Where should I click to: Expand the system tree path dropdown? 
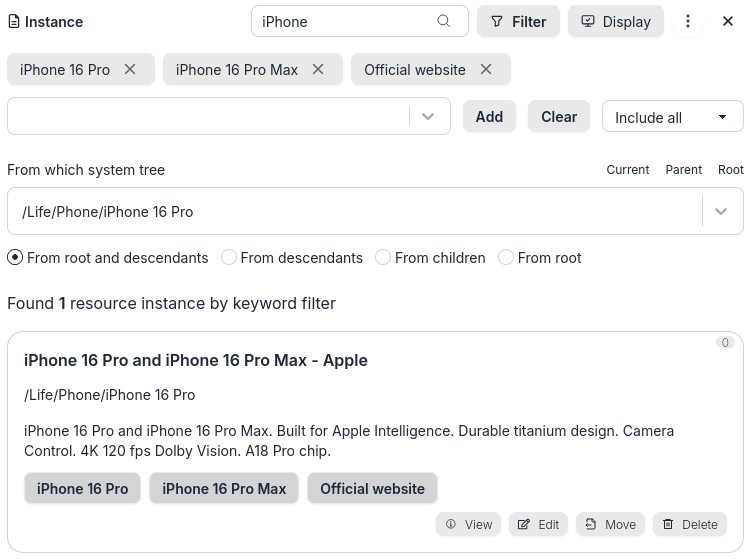721,212
